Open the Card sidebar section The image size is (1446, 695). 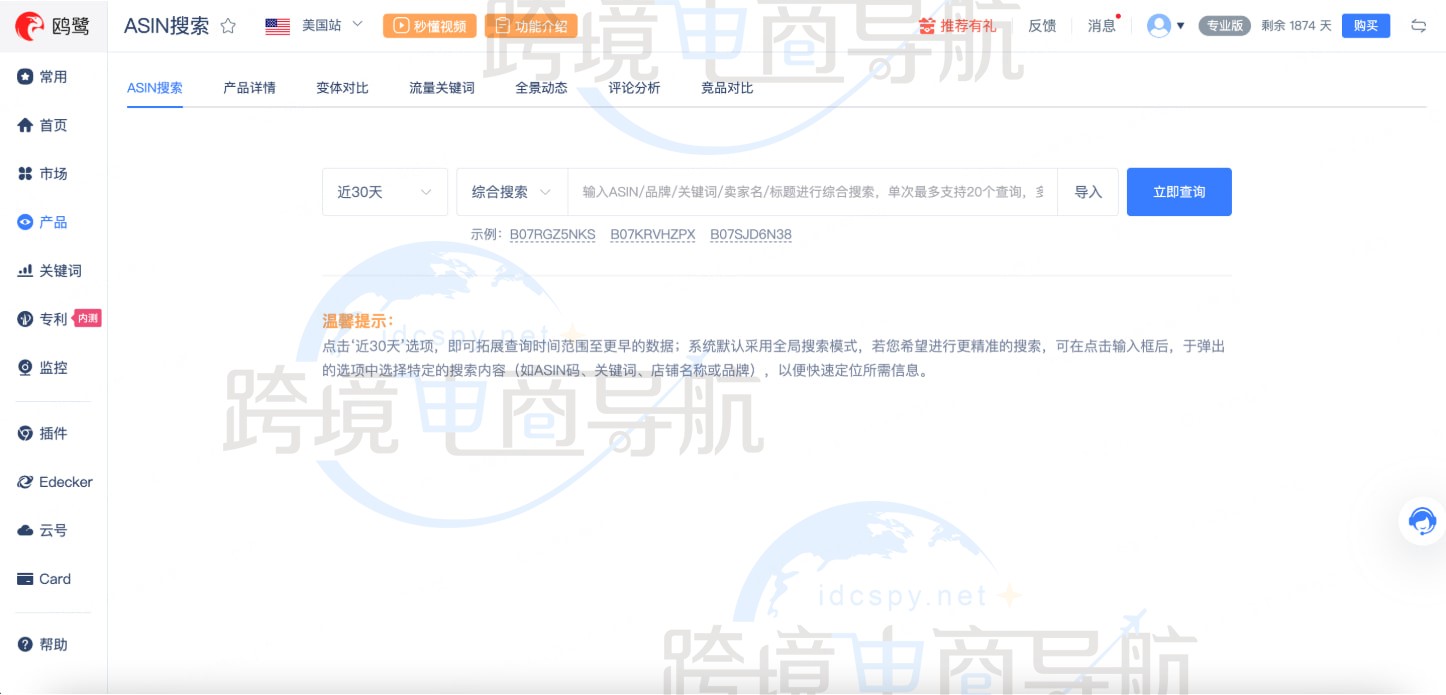pos(50,578)
